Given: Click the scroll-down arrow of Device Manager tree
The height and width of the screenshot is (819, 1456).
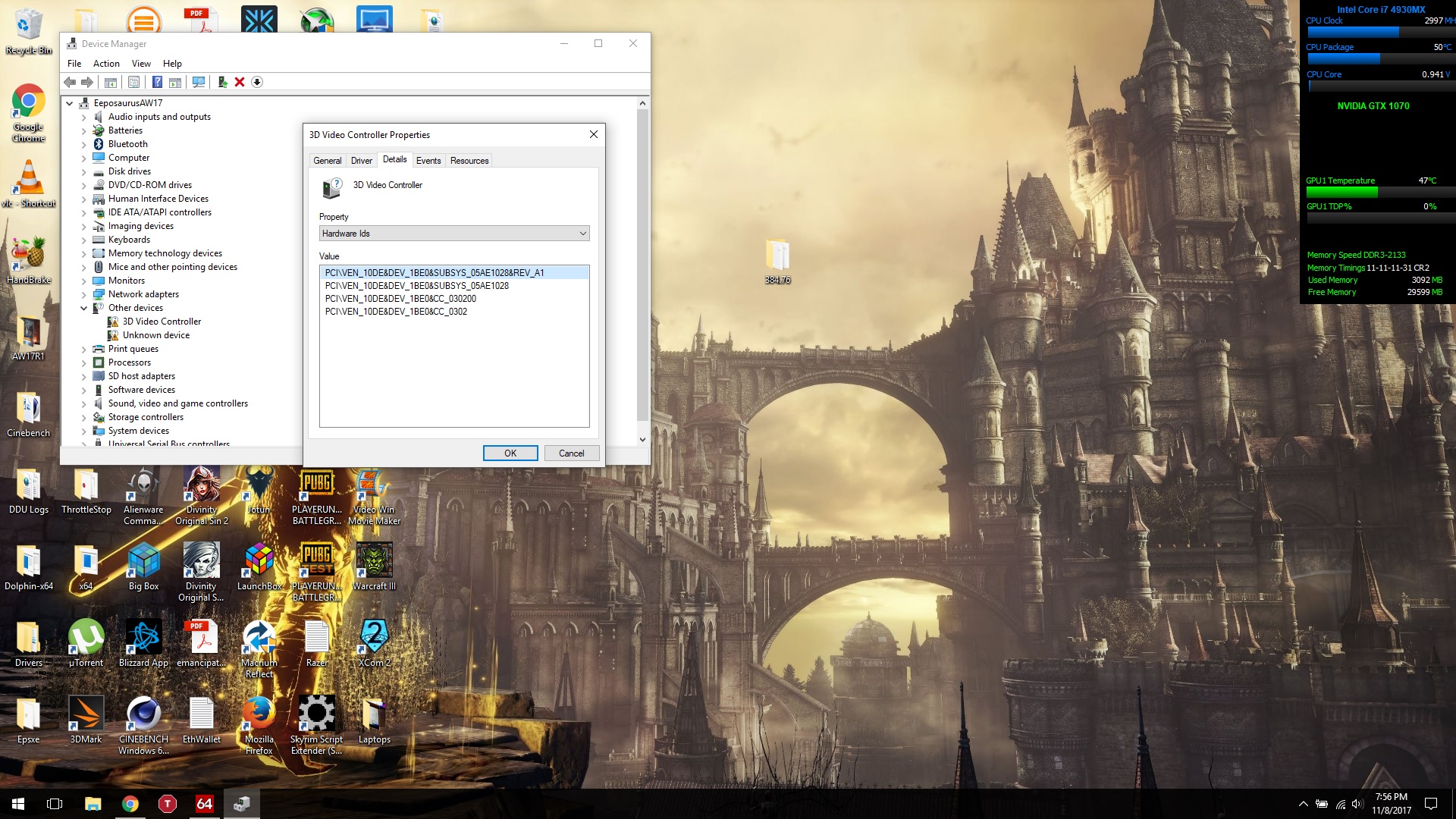Looking at the screenshot, I should [642, 439].
